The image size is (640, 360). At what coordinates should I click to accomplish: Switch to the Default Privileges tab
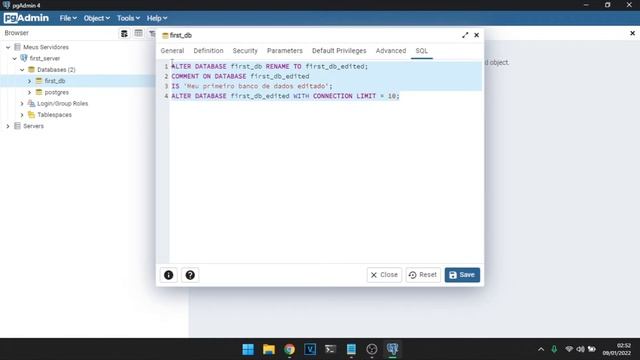(x=339, y=51)
